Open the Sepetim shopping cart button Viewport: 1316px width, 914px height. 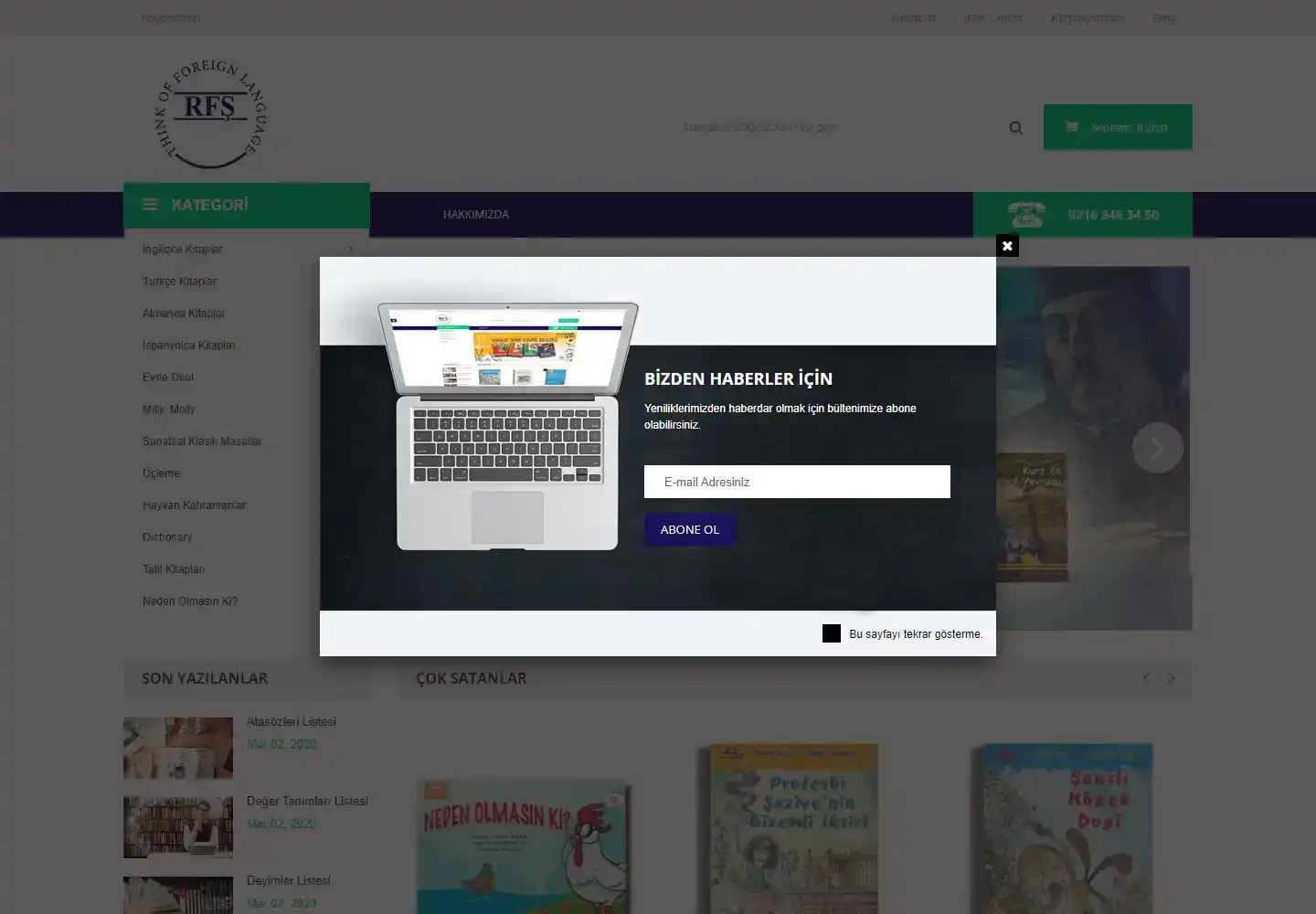(x=1118, y=127)
